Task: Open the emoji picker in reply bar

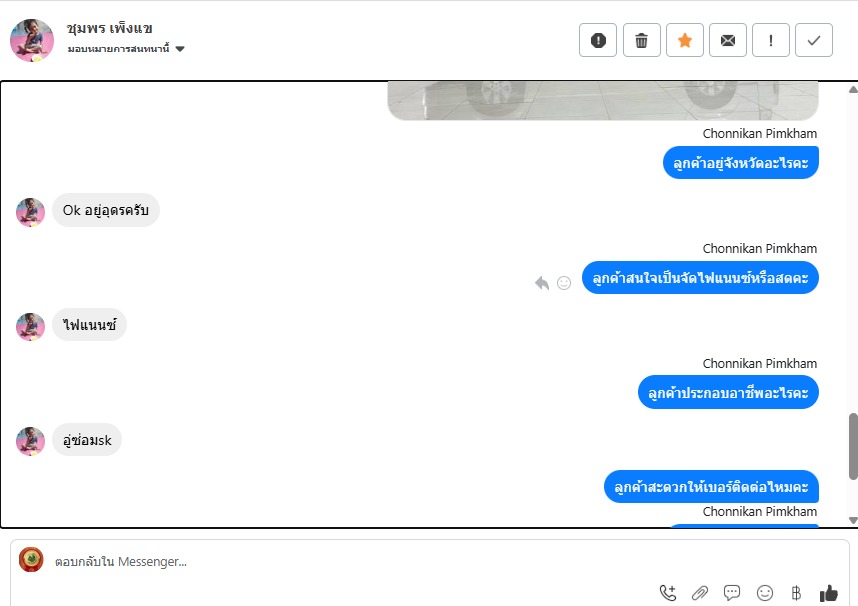Action: pos(764,592)
